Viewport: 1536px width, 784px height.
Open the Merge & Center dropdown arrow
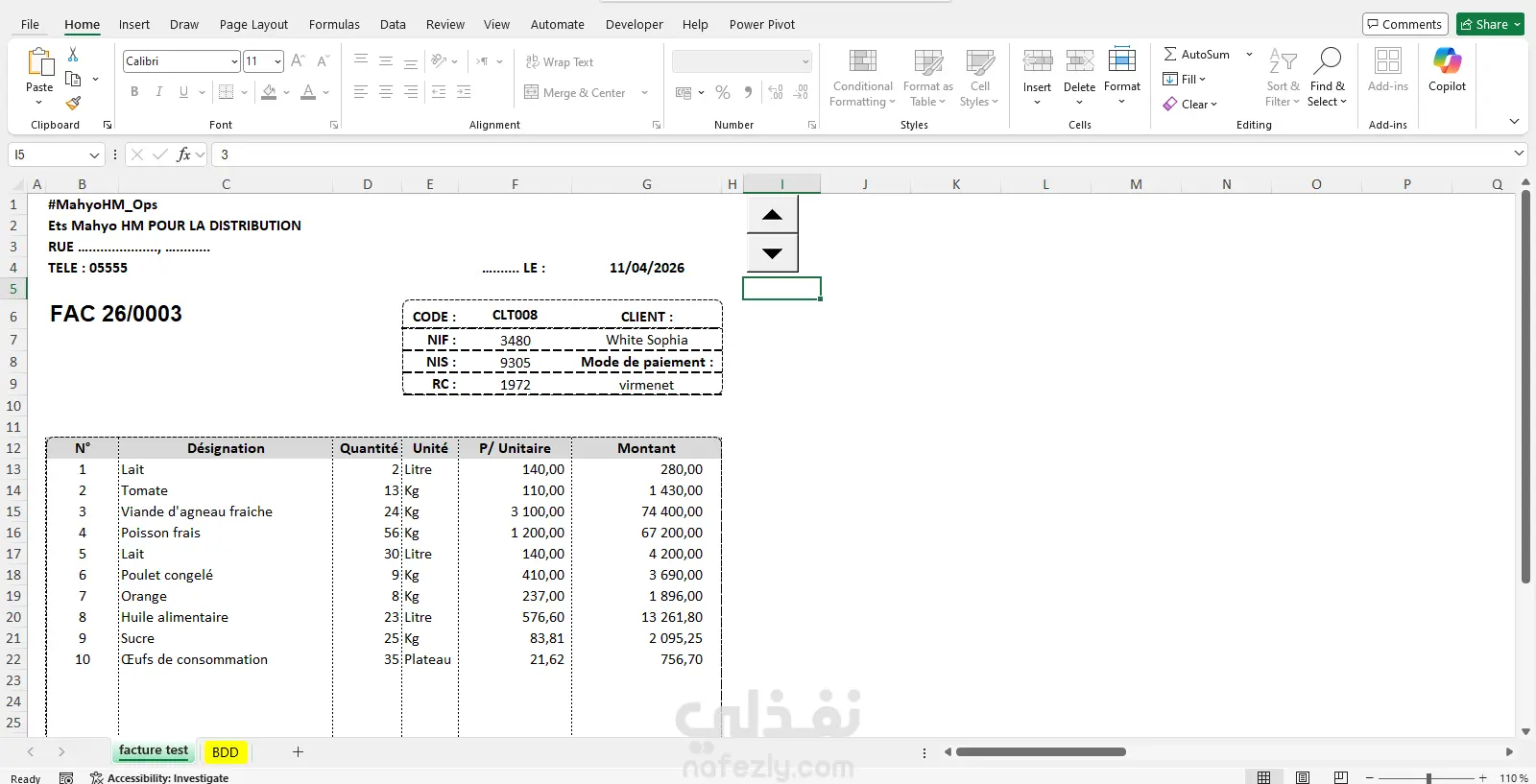(x=644, y=92)
